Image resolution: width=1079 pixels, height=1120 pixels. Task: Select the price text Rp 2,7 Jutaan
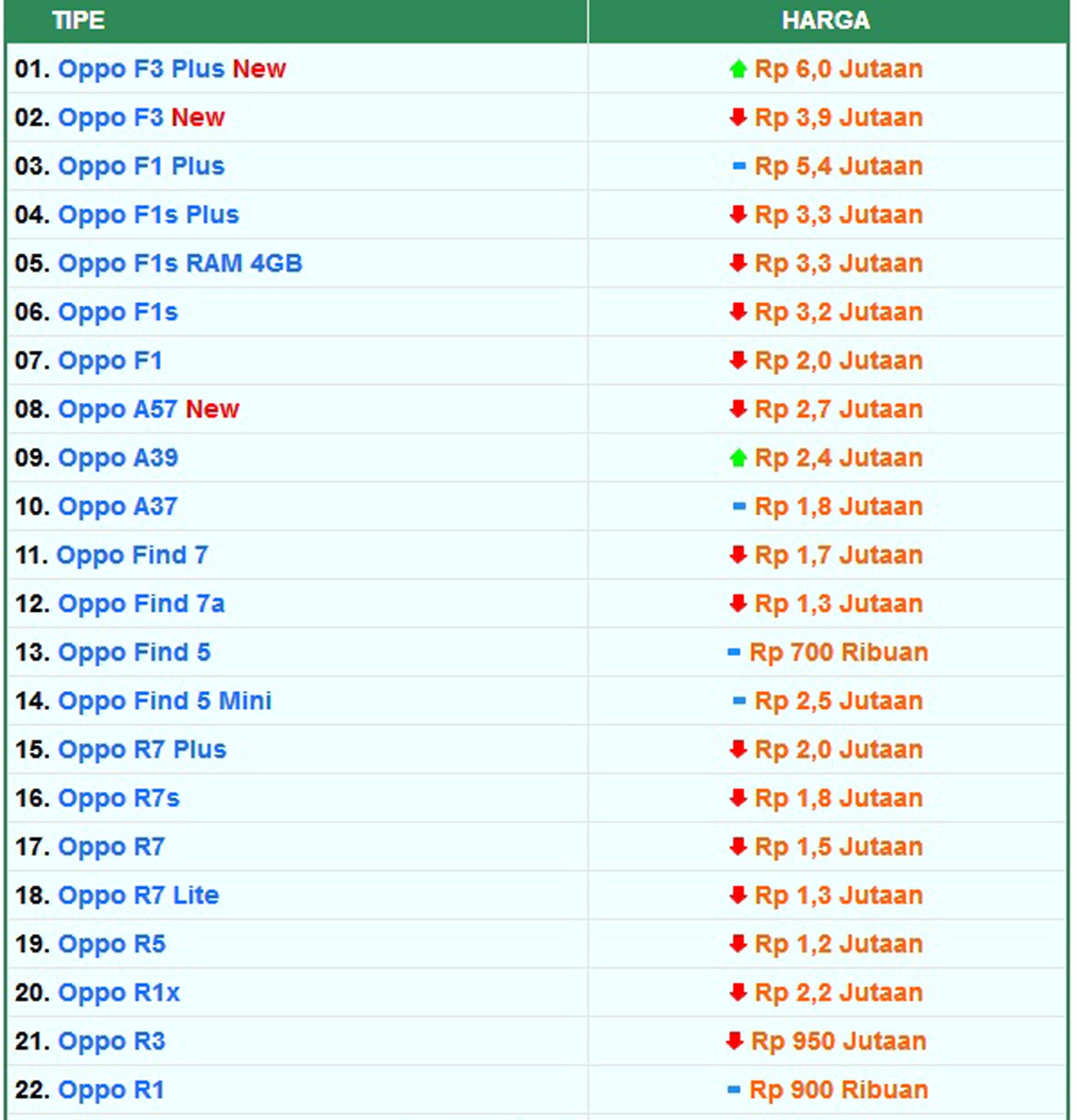tap(839, 409)
